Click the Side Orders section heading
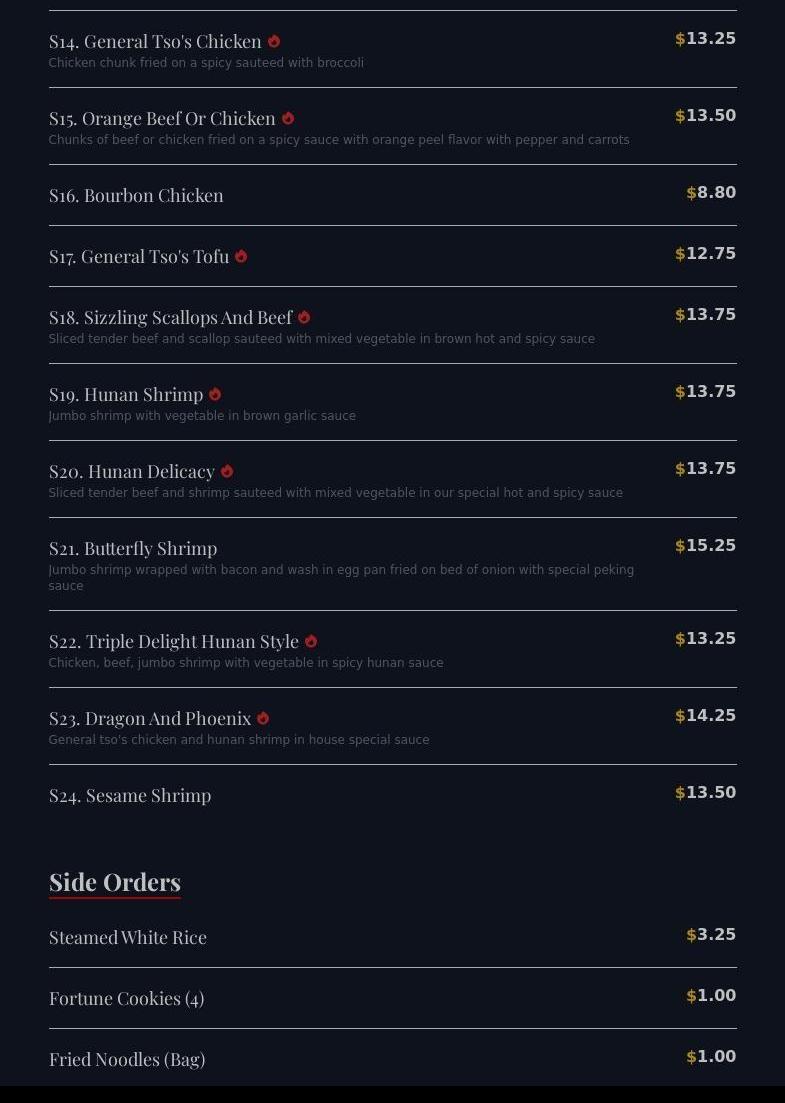 [x=115, y=882]
